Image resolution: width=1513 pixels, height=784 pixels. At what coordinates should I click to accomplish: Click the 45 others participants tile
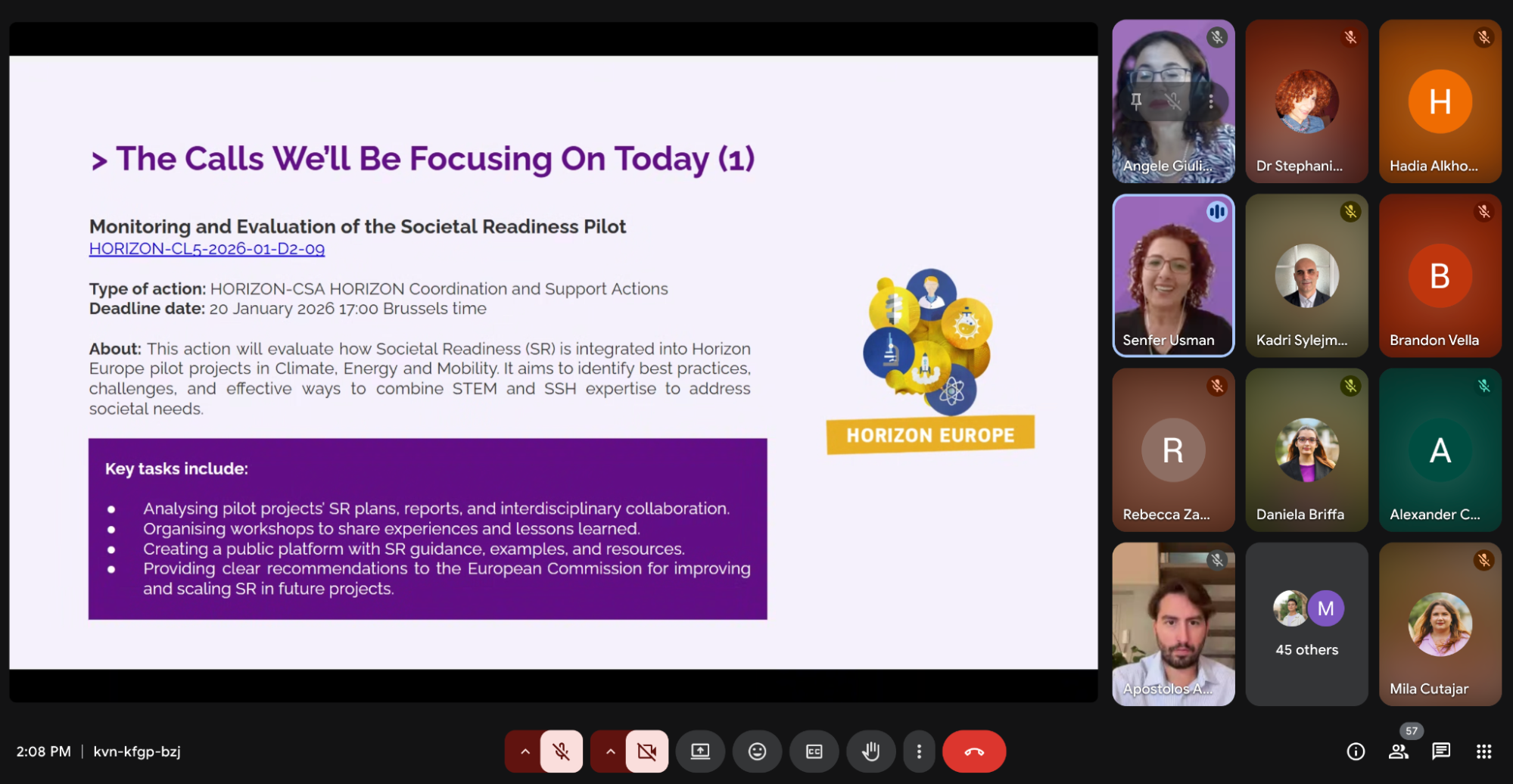[x=1306, y=624]
